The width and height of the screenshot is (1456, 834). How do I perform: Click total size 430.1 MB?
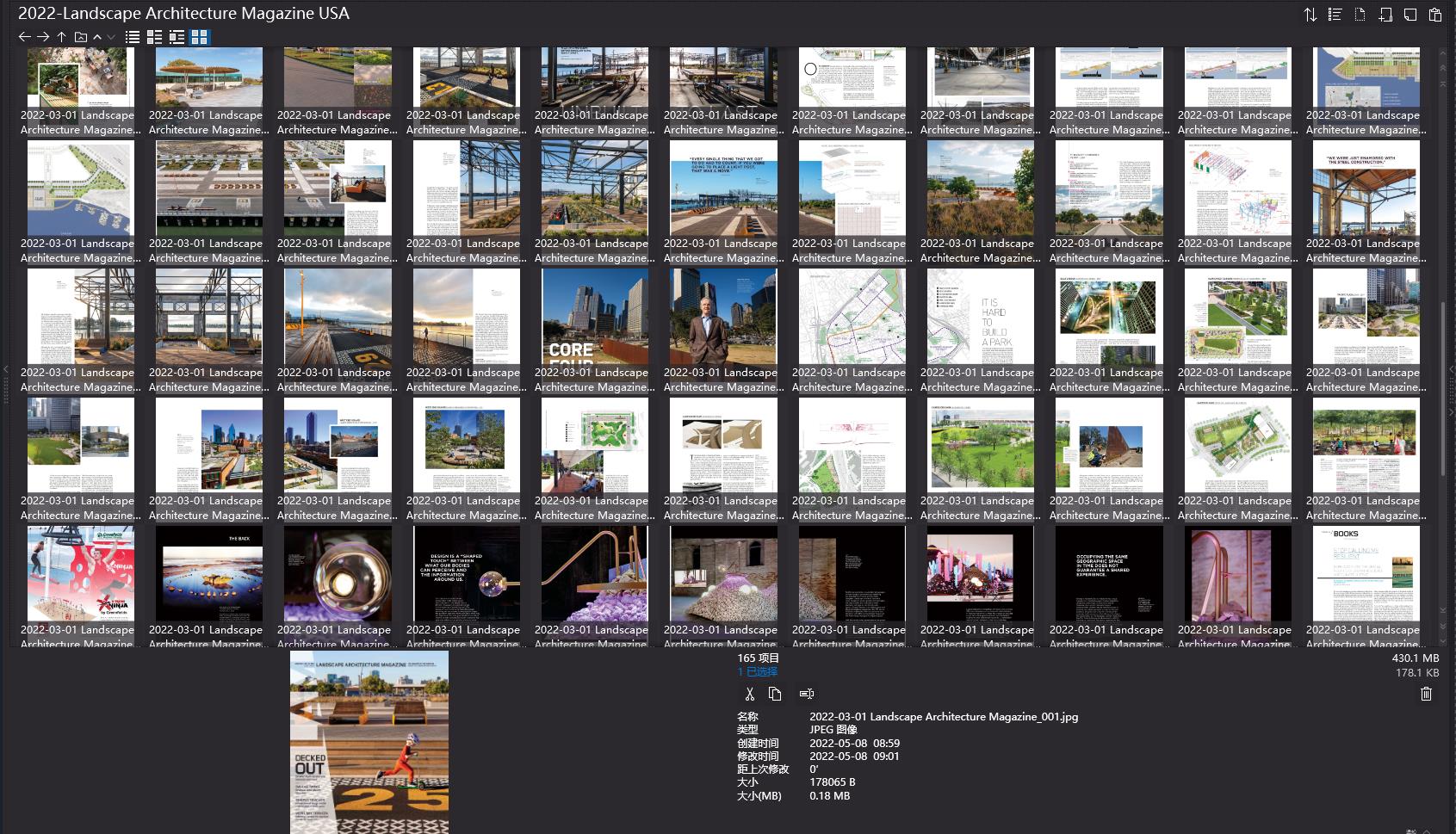tap(1416, 658)
